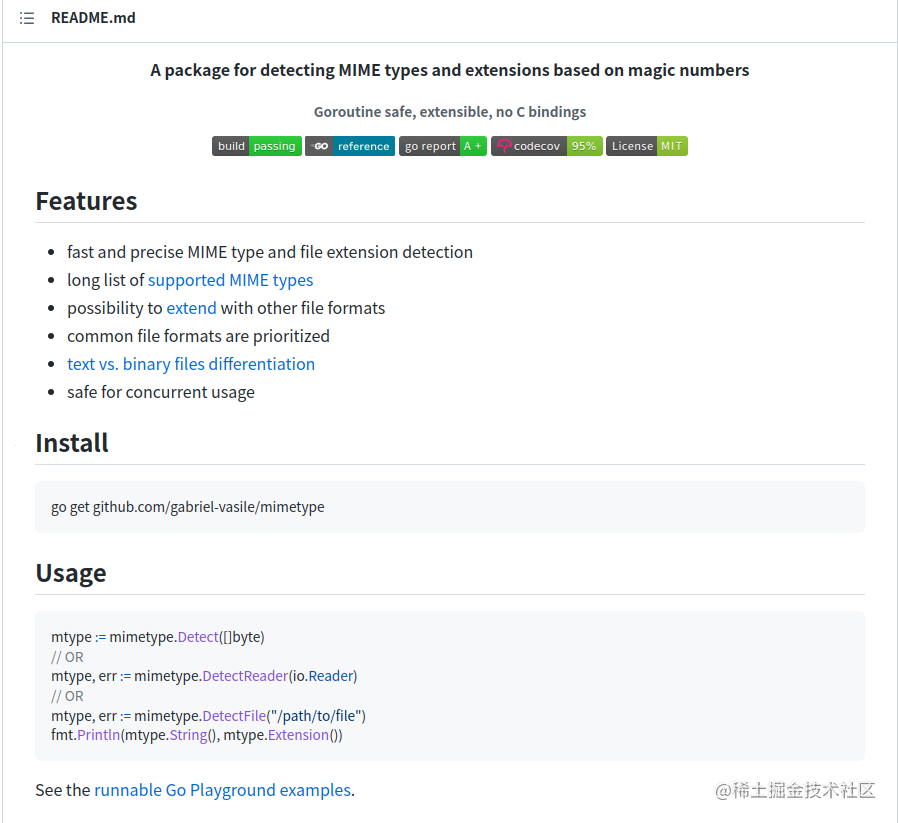Click the package description headline text
898x823 pixels.
(449, 70)
